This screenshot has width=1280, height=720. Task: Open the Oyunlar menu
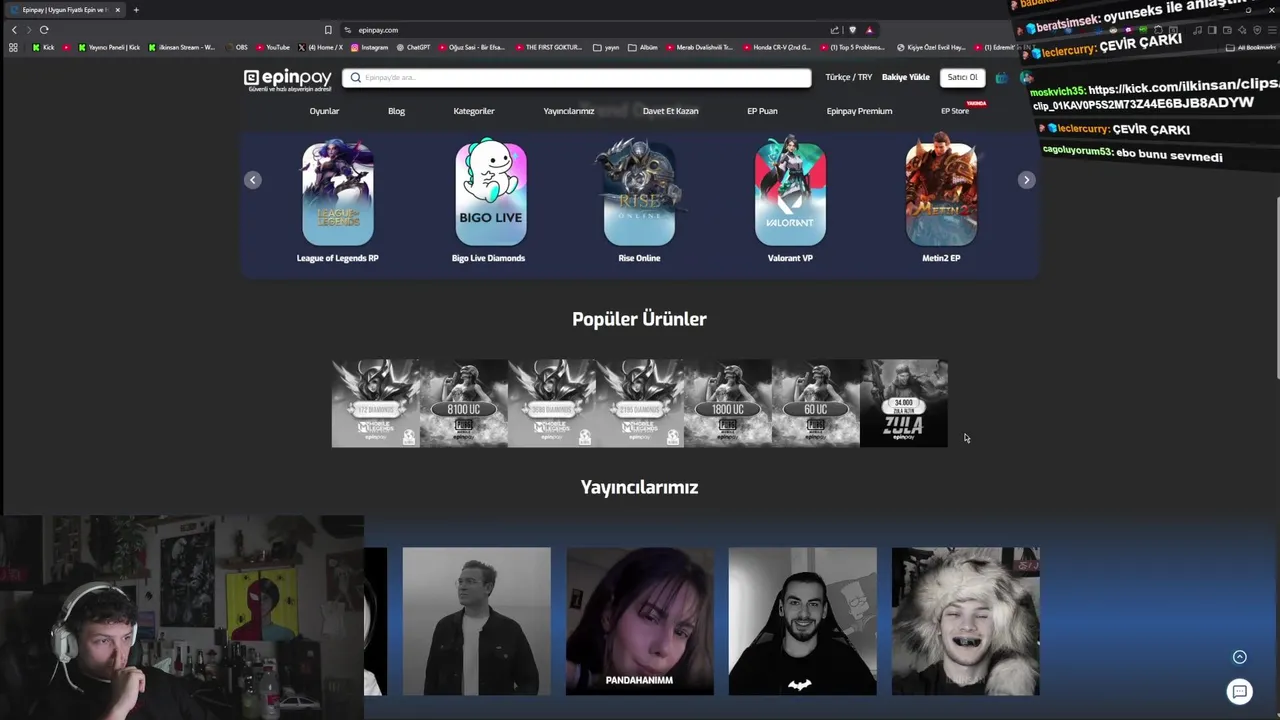[324, 111]
